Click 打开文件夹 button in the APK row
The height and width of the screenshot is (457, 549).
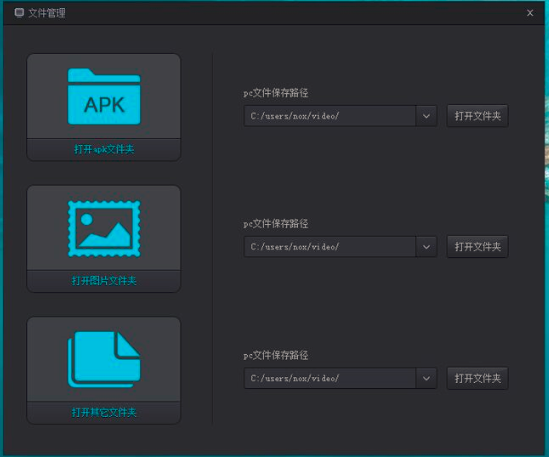[478, 116]
